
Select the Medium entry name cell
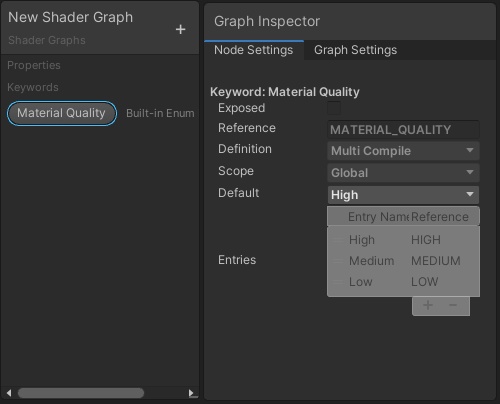[x=371, y=261]
